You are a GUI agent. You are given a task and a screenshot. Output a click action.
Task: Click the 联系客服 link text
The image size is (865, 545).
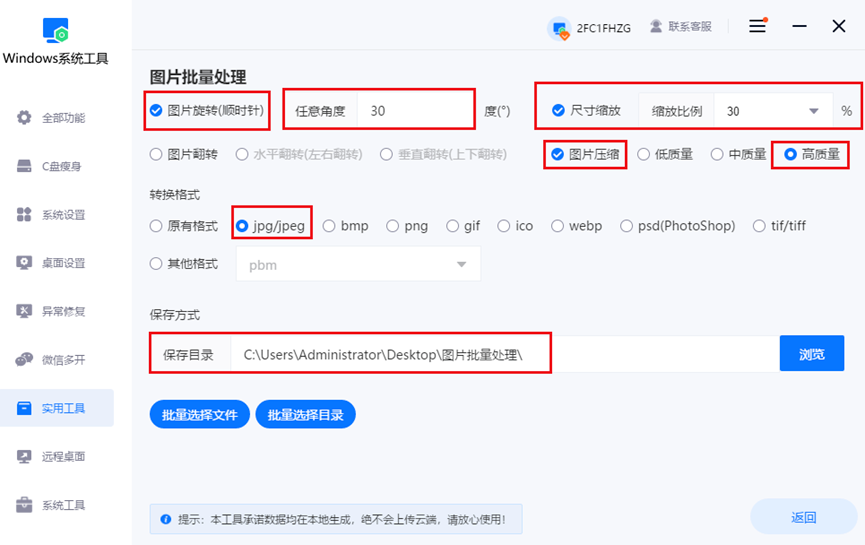pos(690,26)
